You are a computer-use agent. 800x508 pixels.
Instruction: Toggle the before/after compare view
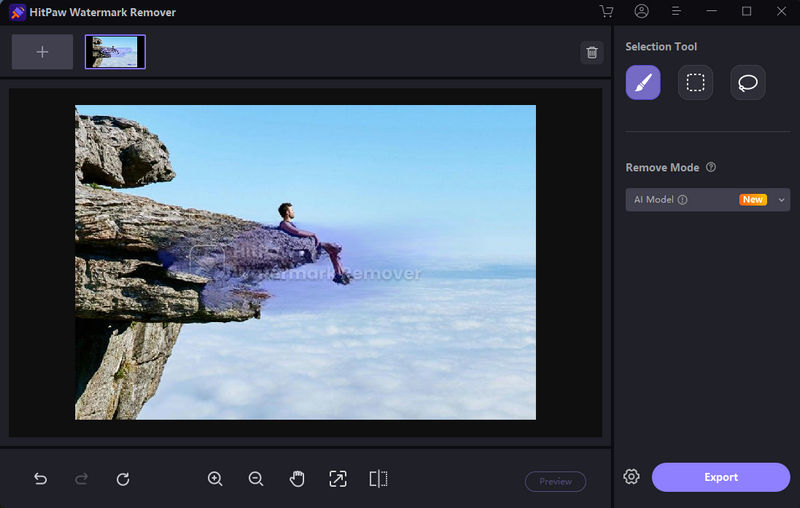pyautogui.click(x=379, y=479)
